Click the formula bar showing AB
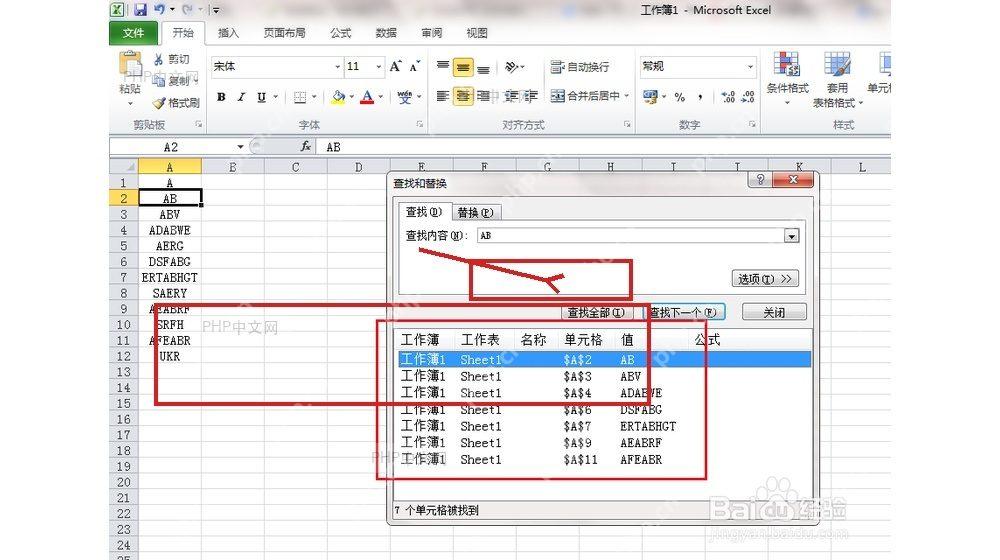 [x=603, y=147]
